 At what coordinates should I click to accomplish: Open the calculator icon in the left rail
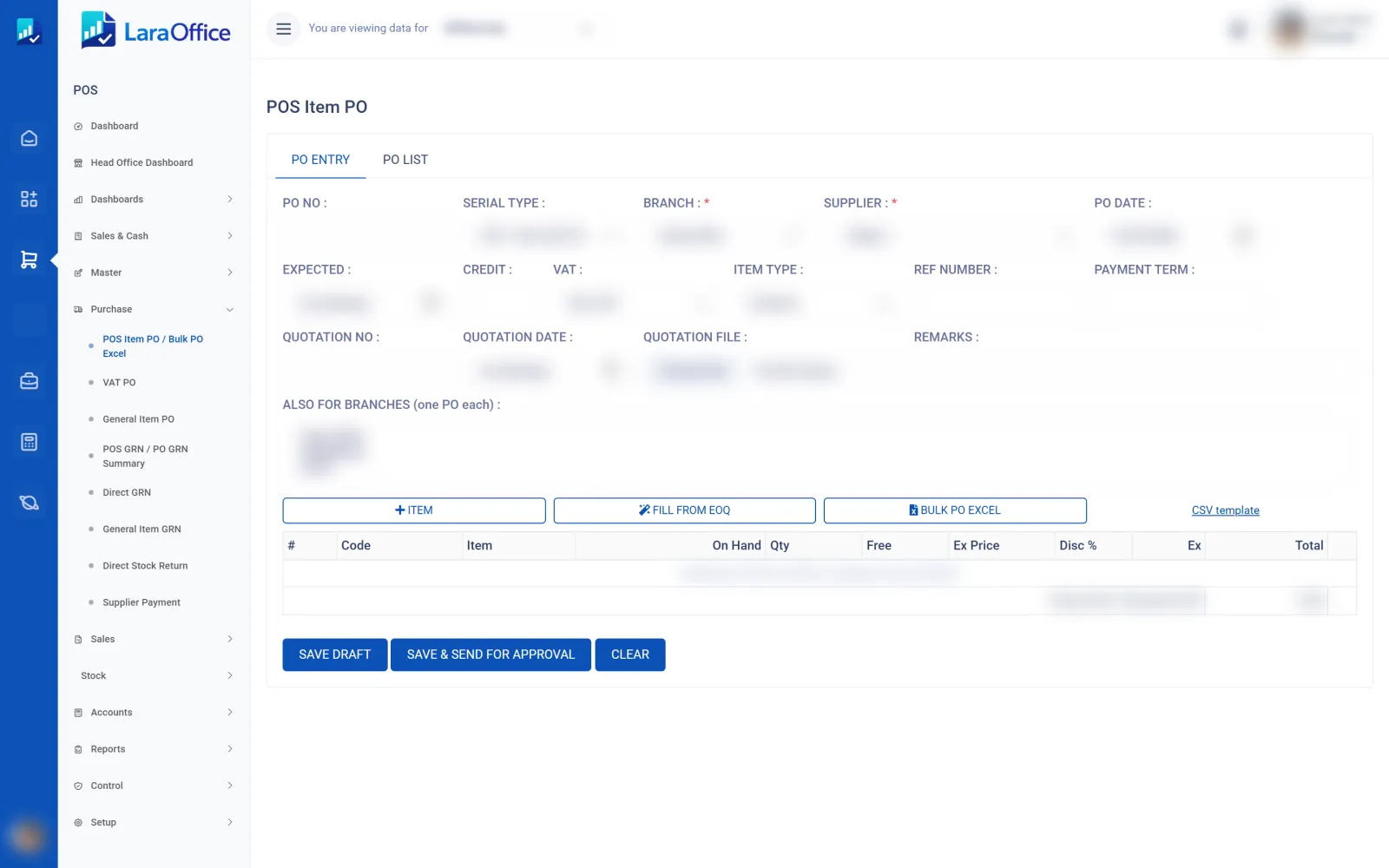point(29,442)
